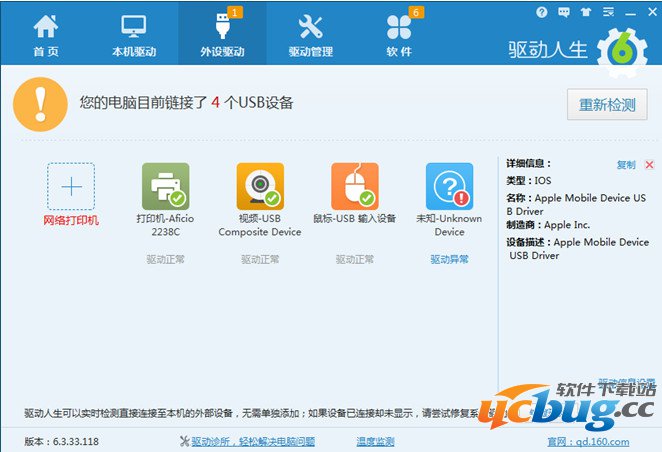662x452 pixels.
Task: Open the 温度监测 temperature monitor link
Action: pos(375,441)
